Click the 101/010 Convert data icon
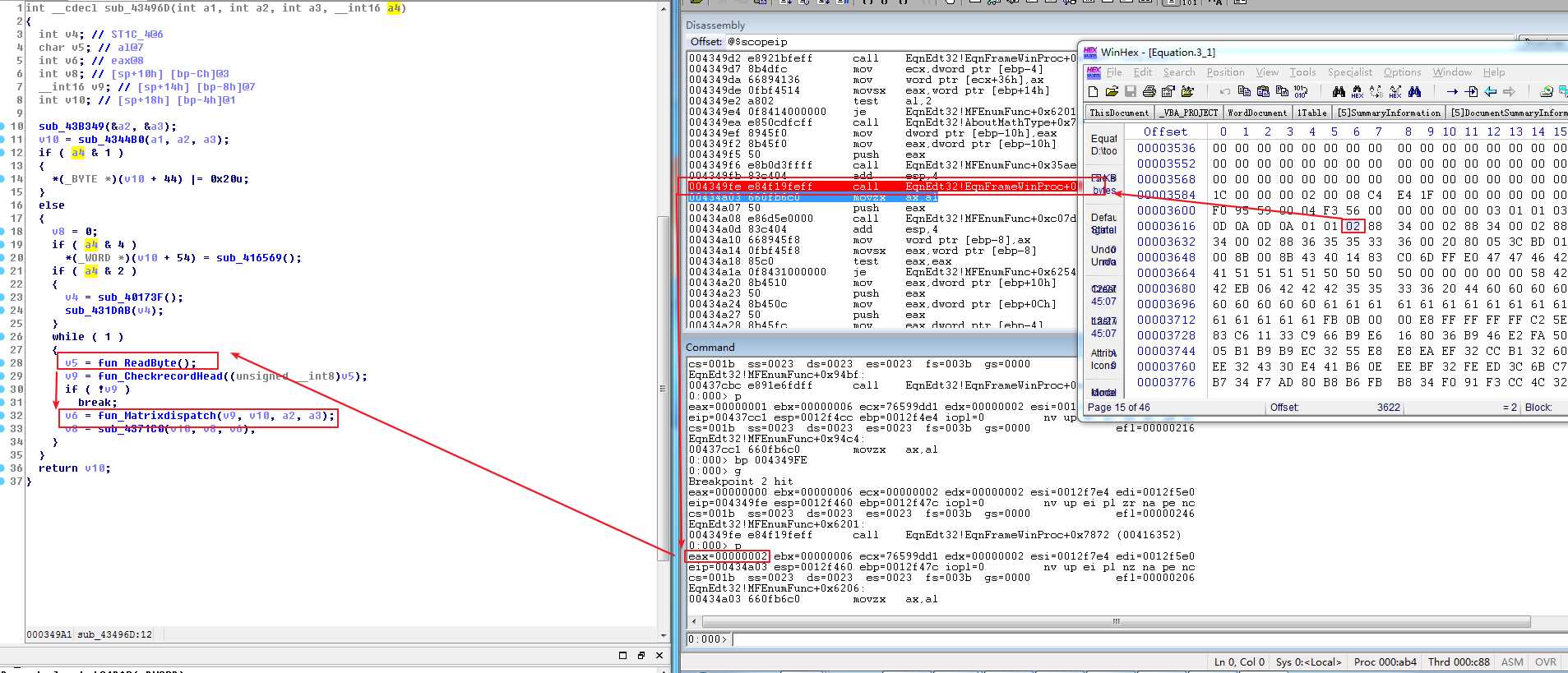The image size is (1568, 673). 1300,91
